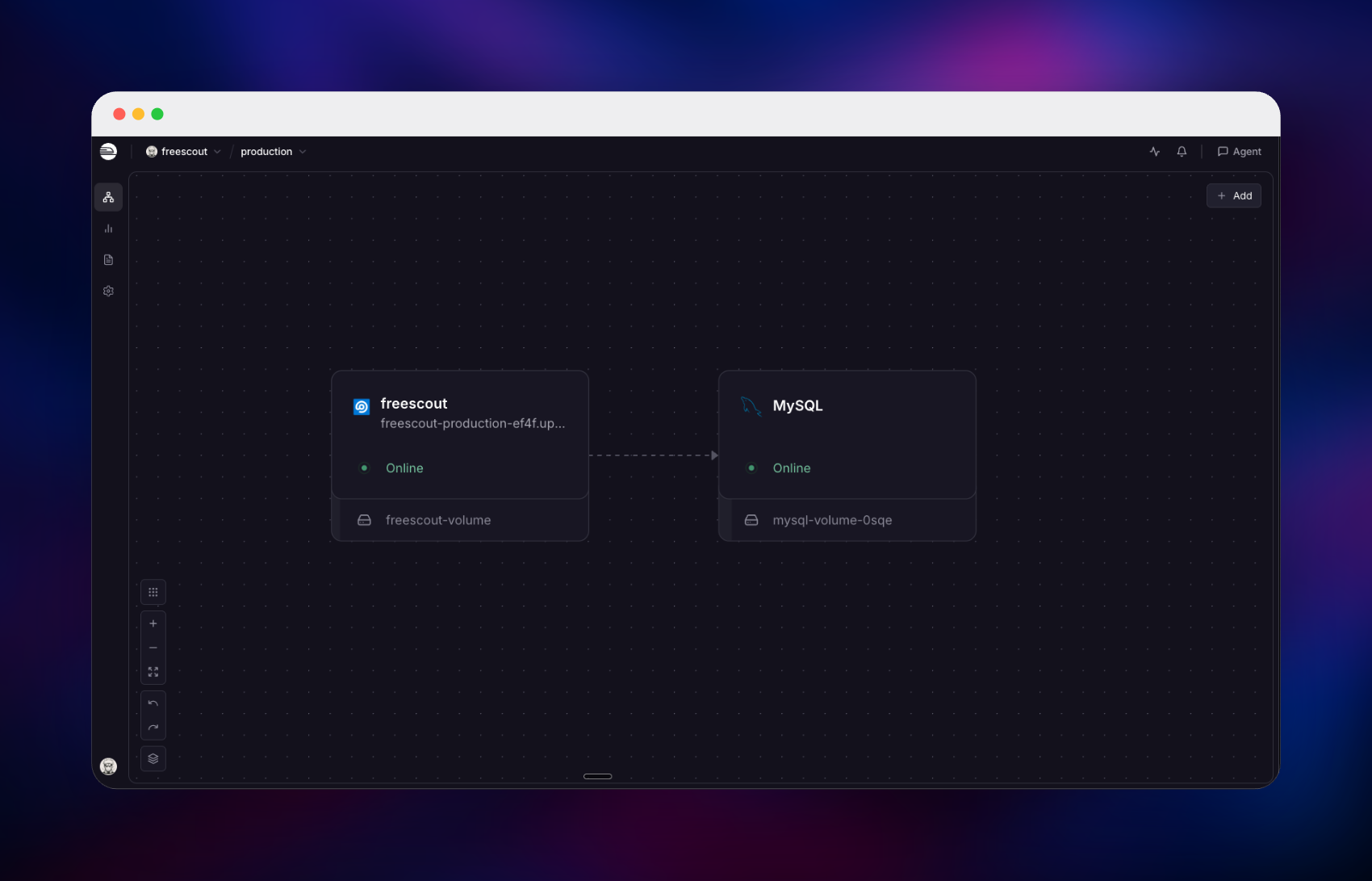Select the Architecture canvas sidebar icon

tap(108, 198)
